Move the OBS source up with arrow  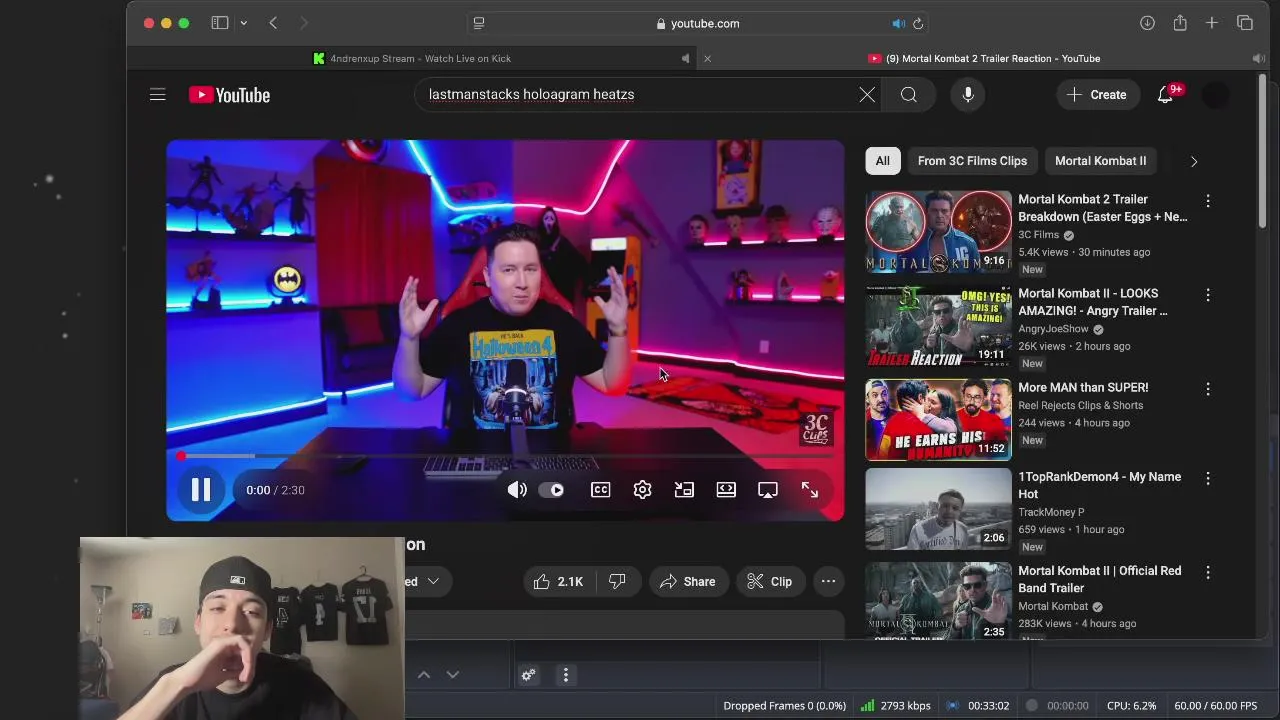(x=424, y=675)
